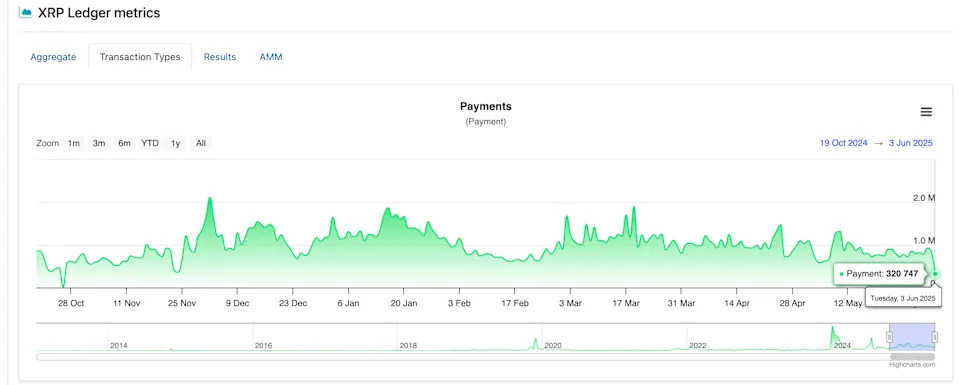Set zoom range to 6m
959x385 pixels.
pos(125,143)
